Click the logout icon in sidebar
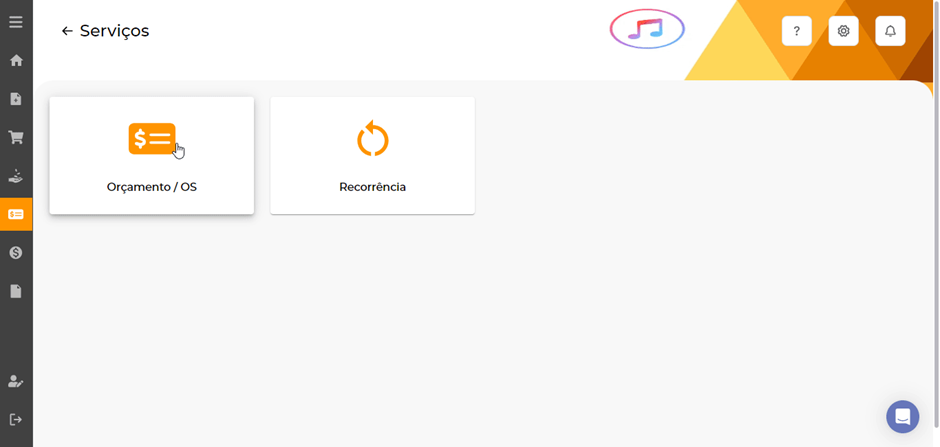The height and width of the screenshot is (447, 940). [16, 419]
